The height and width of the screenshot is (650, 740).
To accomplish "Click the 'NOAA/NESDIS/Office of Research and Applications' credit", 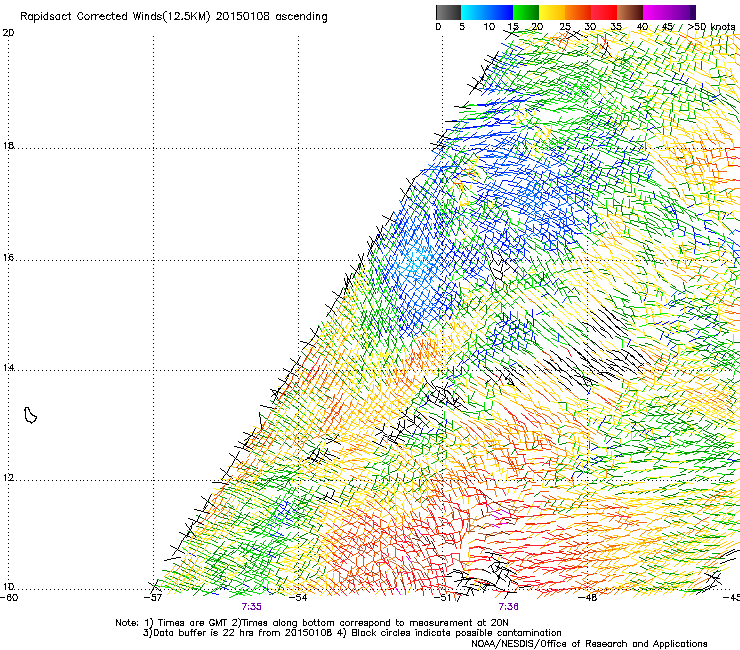I will (589, 644).
